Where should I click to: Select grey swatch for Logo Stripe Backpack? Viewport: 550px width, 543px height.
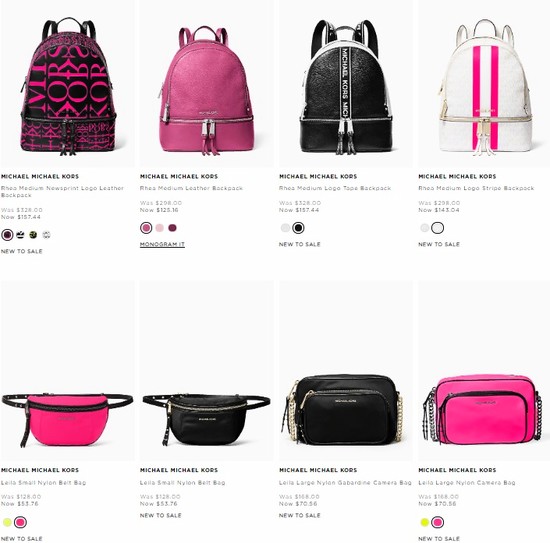click(x=425, y=228)
